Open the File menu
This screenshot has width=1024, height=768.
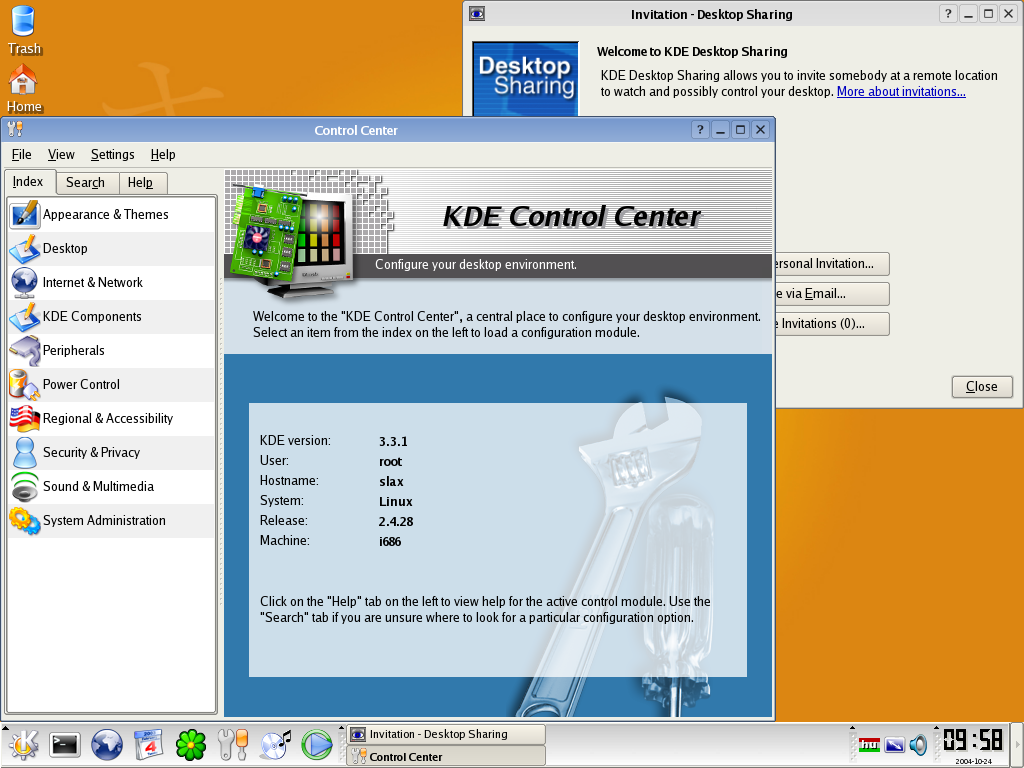22,155
